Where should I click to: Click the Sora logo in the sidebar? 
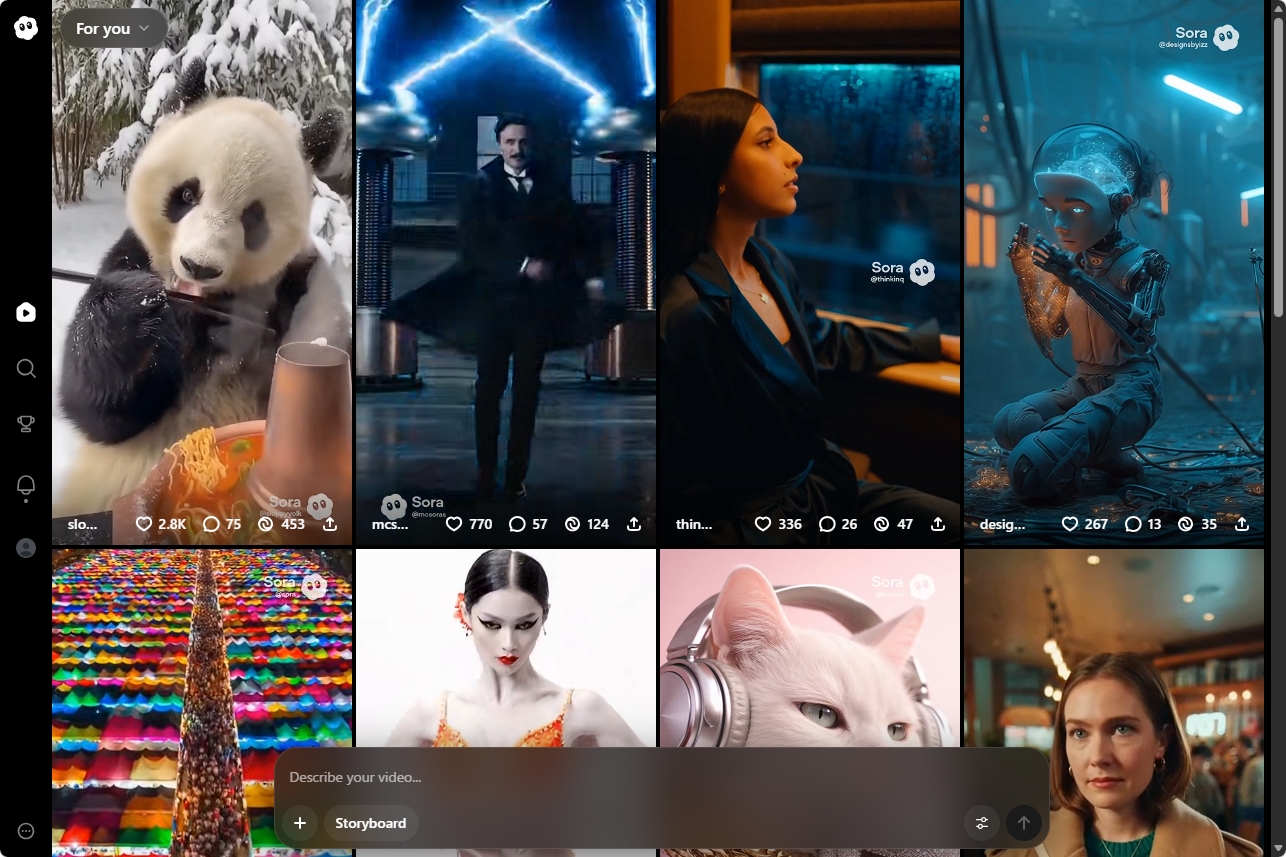point(26,28)
